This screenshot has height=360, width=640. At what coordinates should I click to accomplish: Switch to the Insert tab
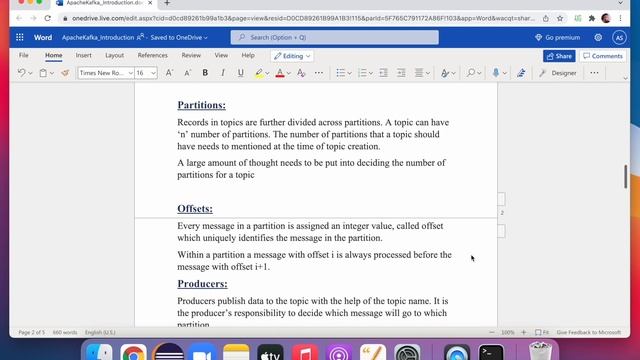point(83,55)
